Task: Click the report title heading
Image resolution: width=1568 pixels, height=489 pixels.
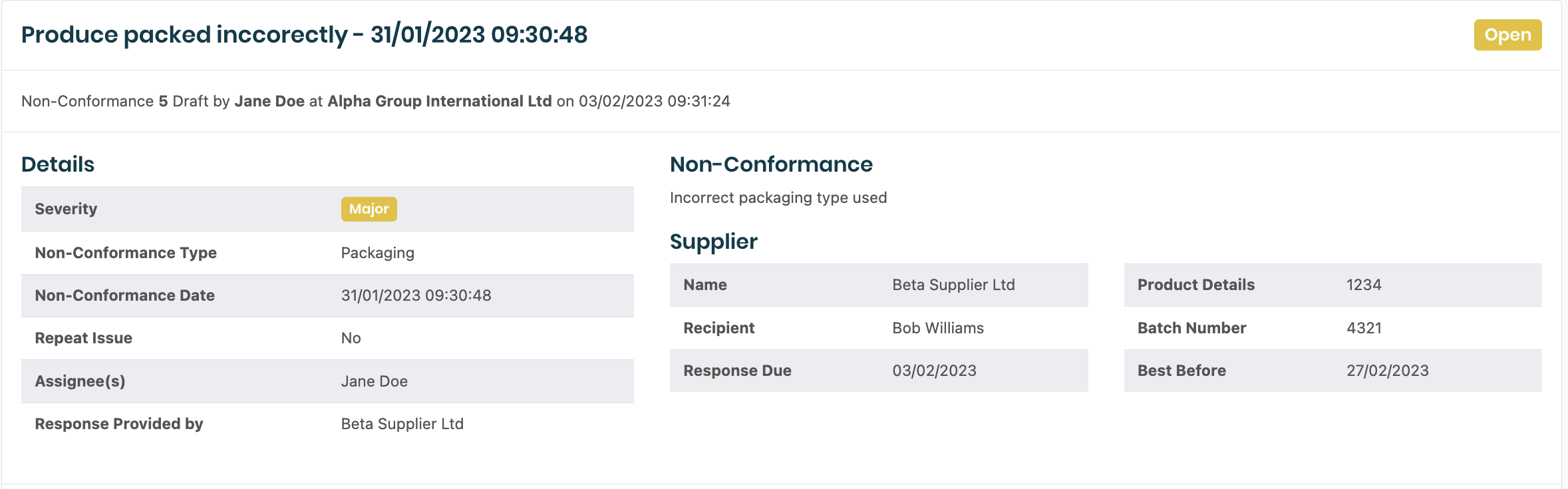Action: click(304, 35)
